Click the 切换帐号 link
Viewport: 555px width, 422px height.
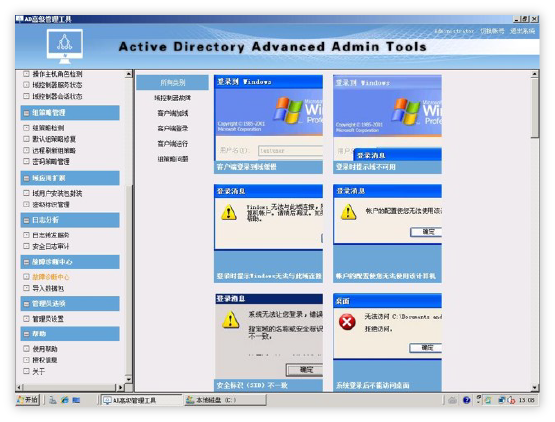[x=492, y=31]
